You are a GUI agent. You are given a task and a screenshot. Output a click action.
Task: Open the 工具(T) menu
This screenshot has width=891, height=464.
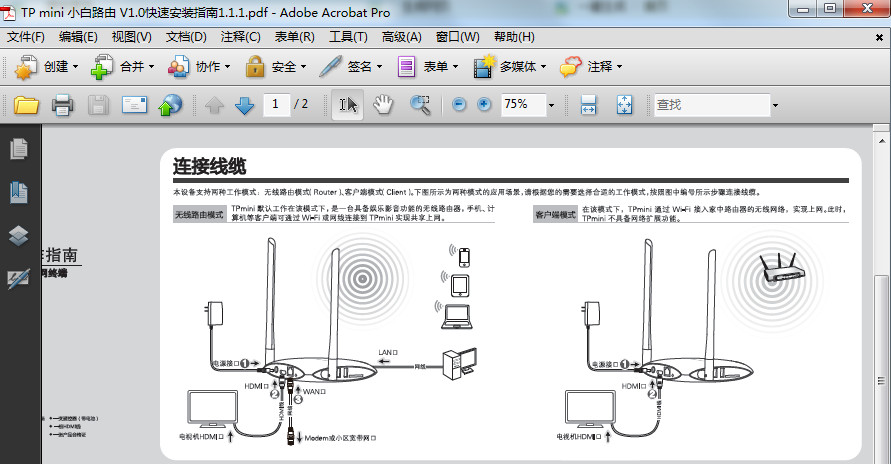[348, 37]
